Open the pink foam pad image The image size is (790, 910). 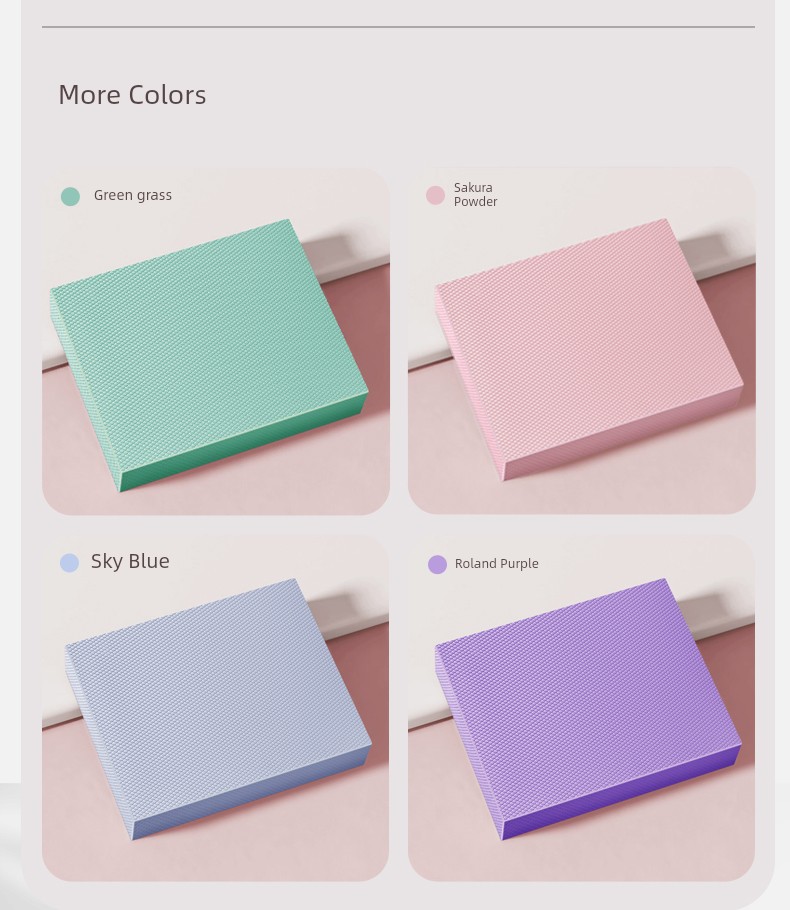pos(589,350)
